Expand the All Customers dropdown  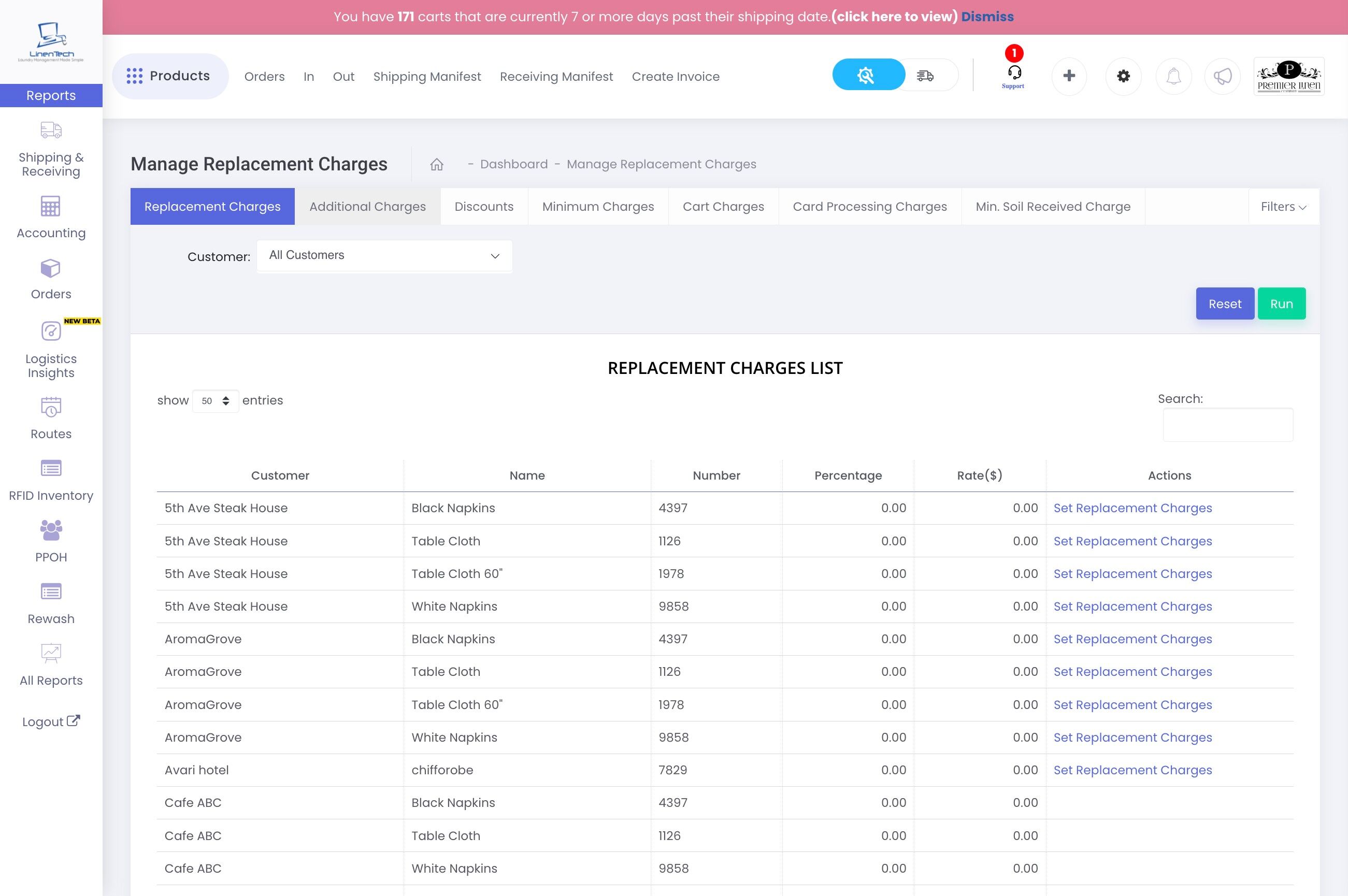384,255
